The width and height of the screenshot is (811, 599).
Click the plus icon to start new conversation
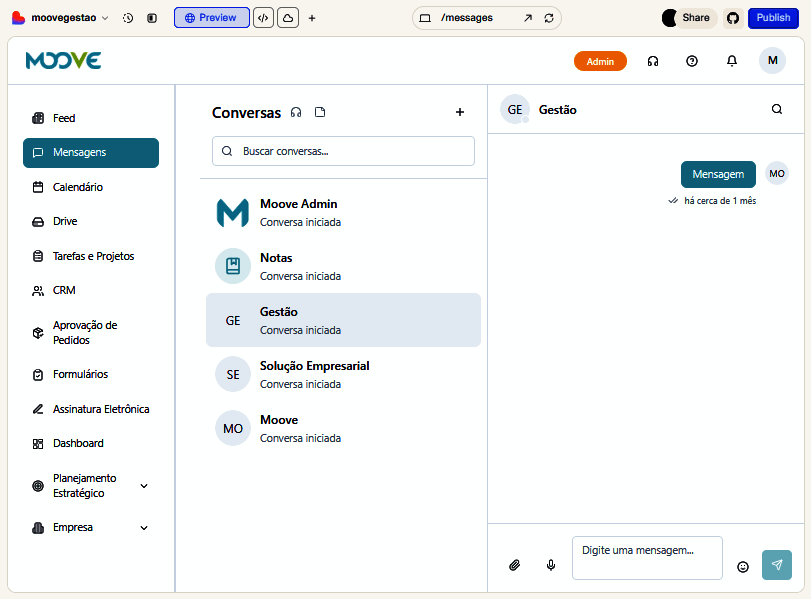460,113
